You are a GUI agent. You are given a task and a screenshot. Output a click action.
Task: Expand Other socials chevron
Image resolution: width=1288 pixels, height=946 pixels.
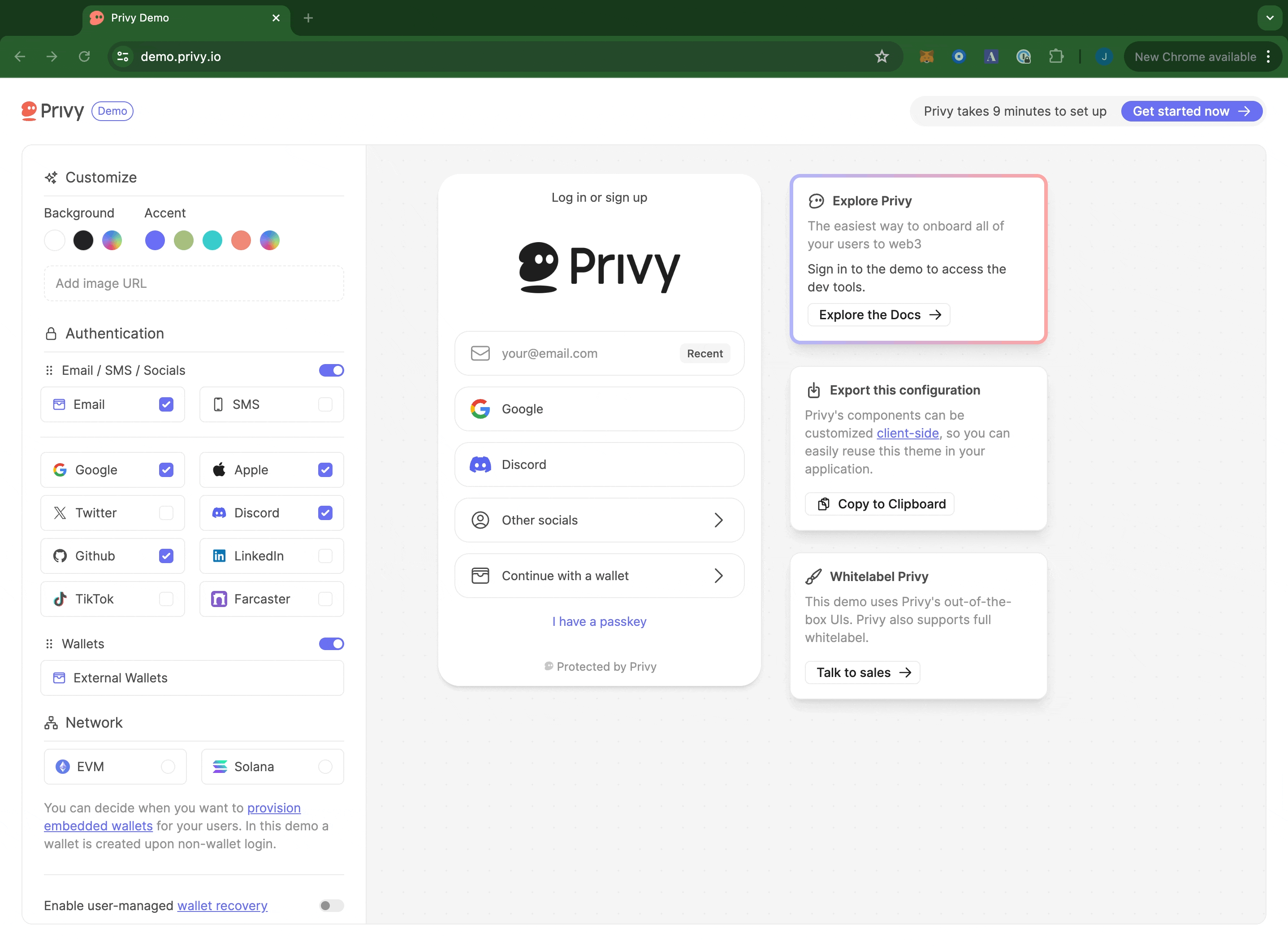click(718, 520)
